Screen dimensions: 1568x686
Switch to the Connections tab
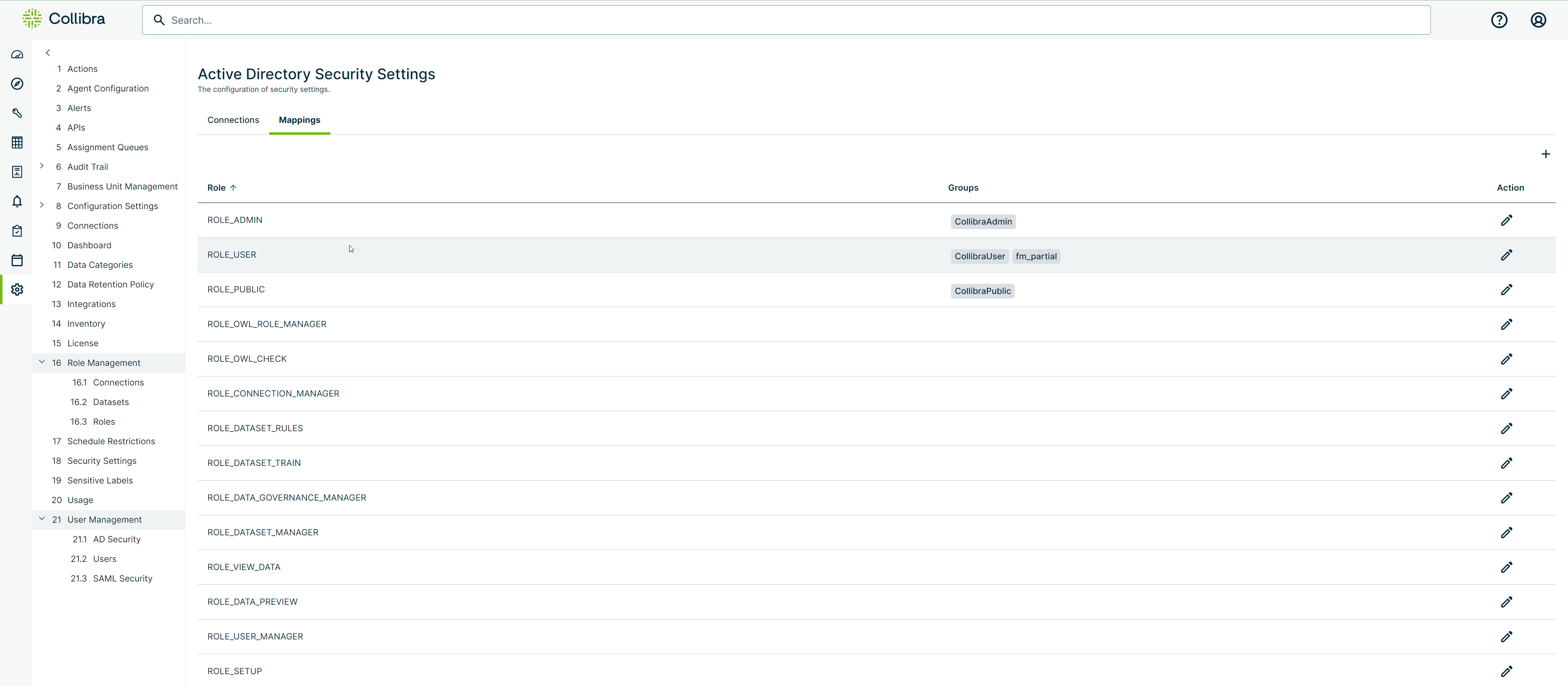coord(233,120)
